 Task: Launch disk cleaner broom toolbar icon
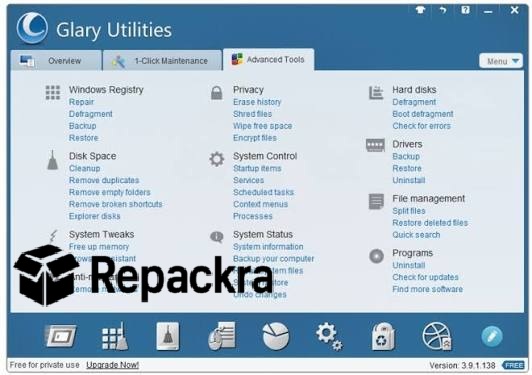[168, 336]
